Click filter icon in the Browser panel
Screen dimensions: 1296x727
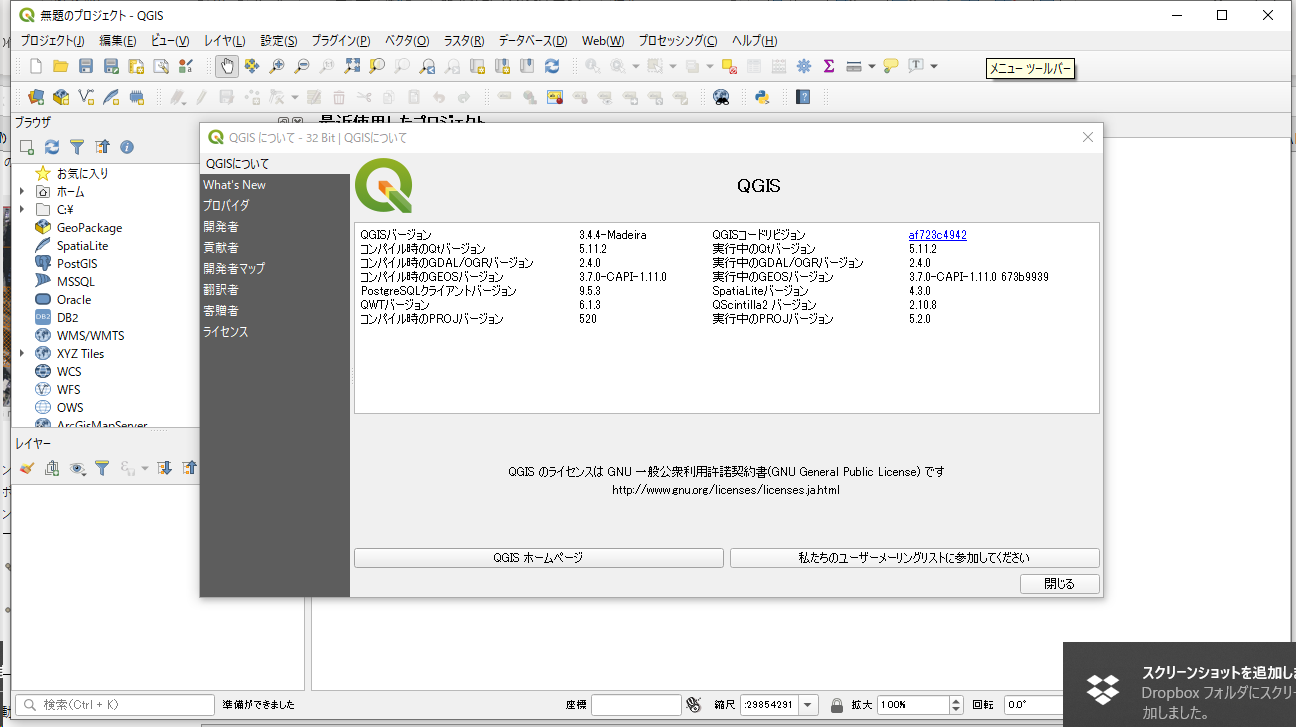tap(77, 147)
